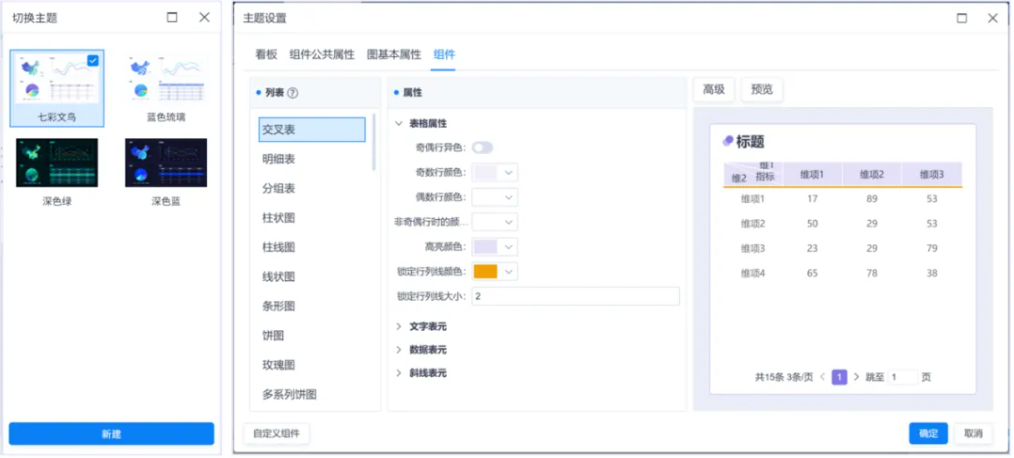
Task: Select the 深色绿 theme thumbnail
Action: coord(56,163)
